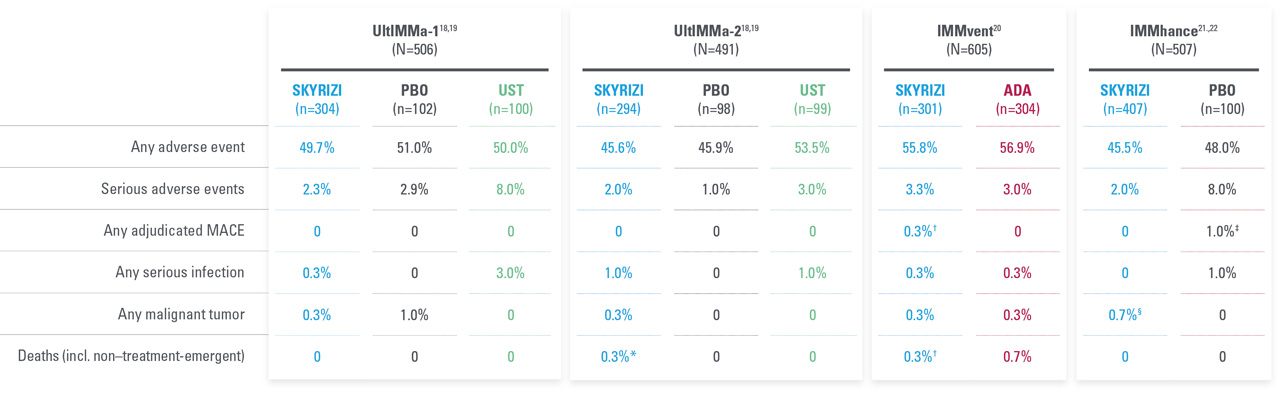Viewport: 1280px width, 404px height.
Task: Click the 53.5% value under UST
Action: [811, 148]
